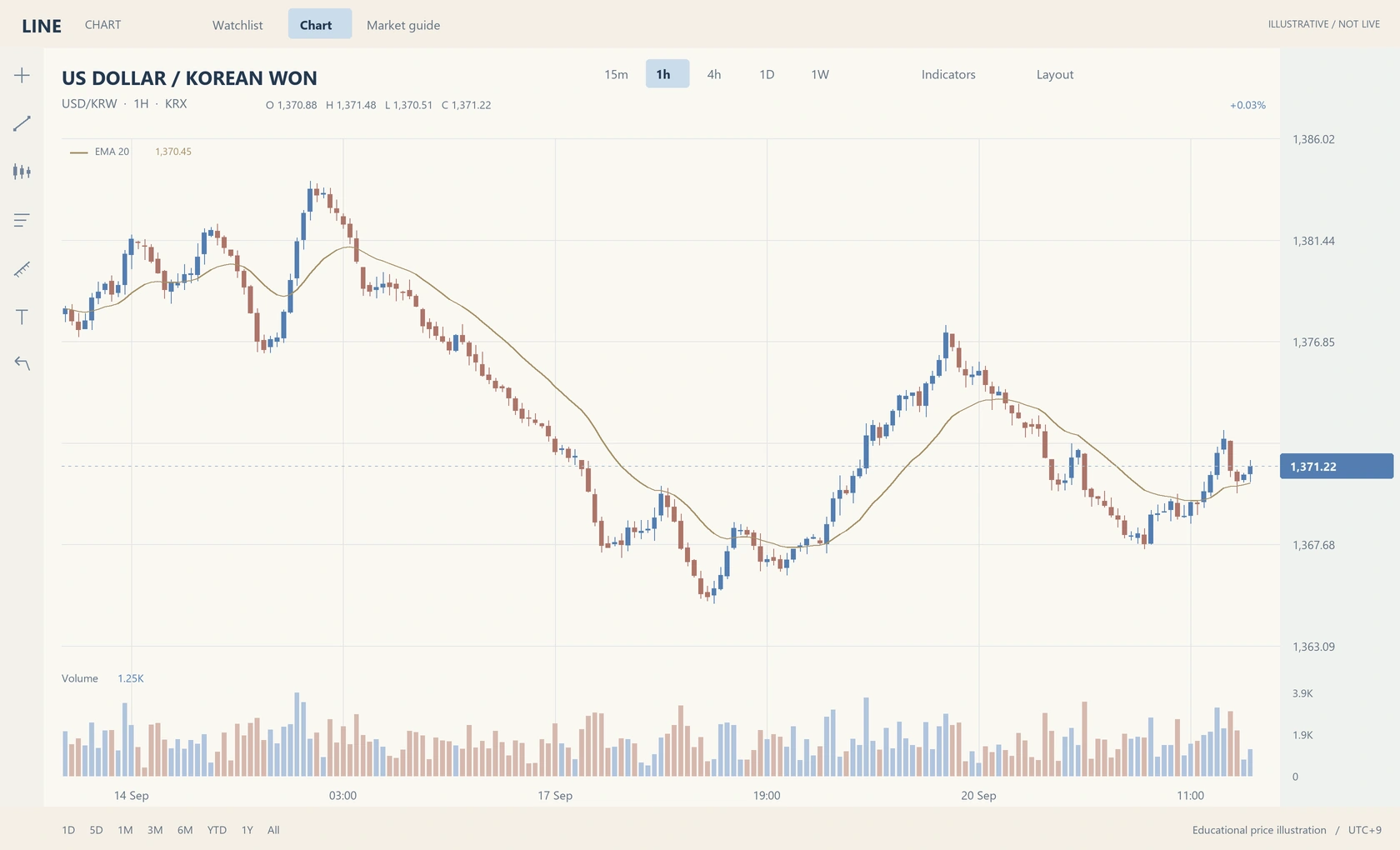Set range to 1M
The image size is (1400, 850).
[x=125, y=830]
